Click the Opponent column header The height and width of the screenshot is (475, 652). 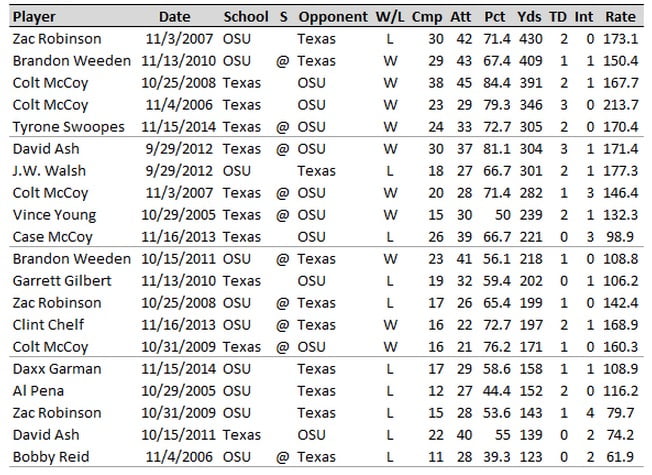pos(333,17)
